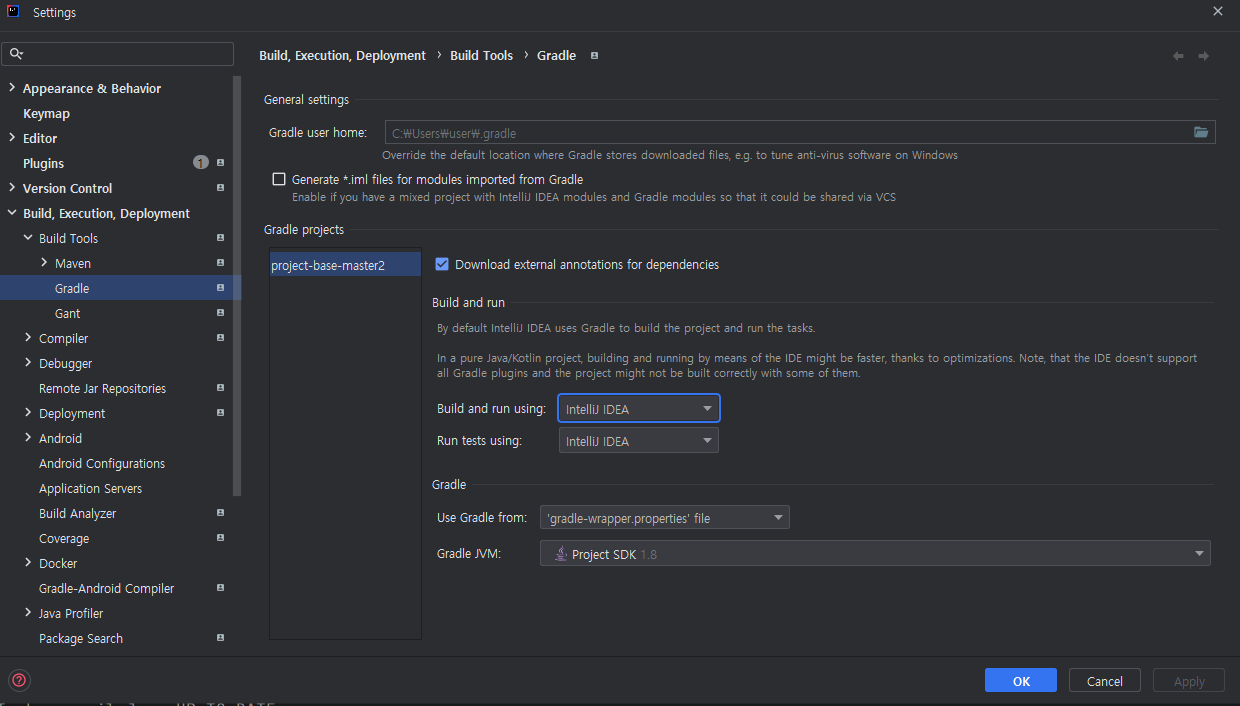Click the project-scope icon on Build Tools row
The height and width of the screenshot is (706, 1240).
220,238
